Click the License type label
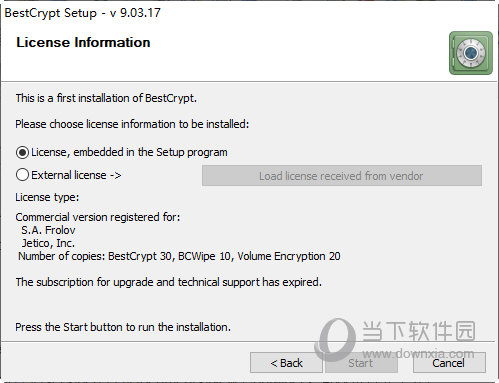This screenshot has width=499, height=383. tap(47, 197)
